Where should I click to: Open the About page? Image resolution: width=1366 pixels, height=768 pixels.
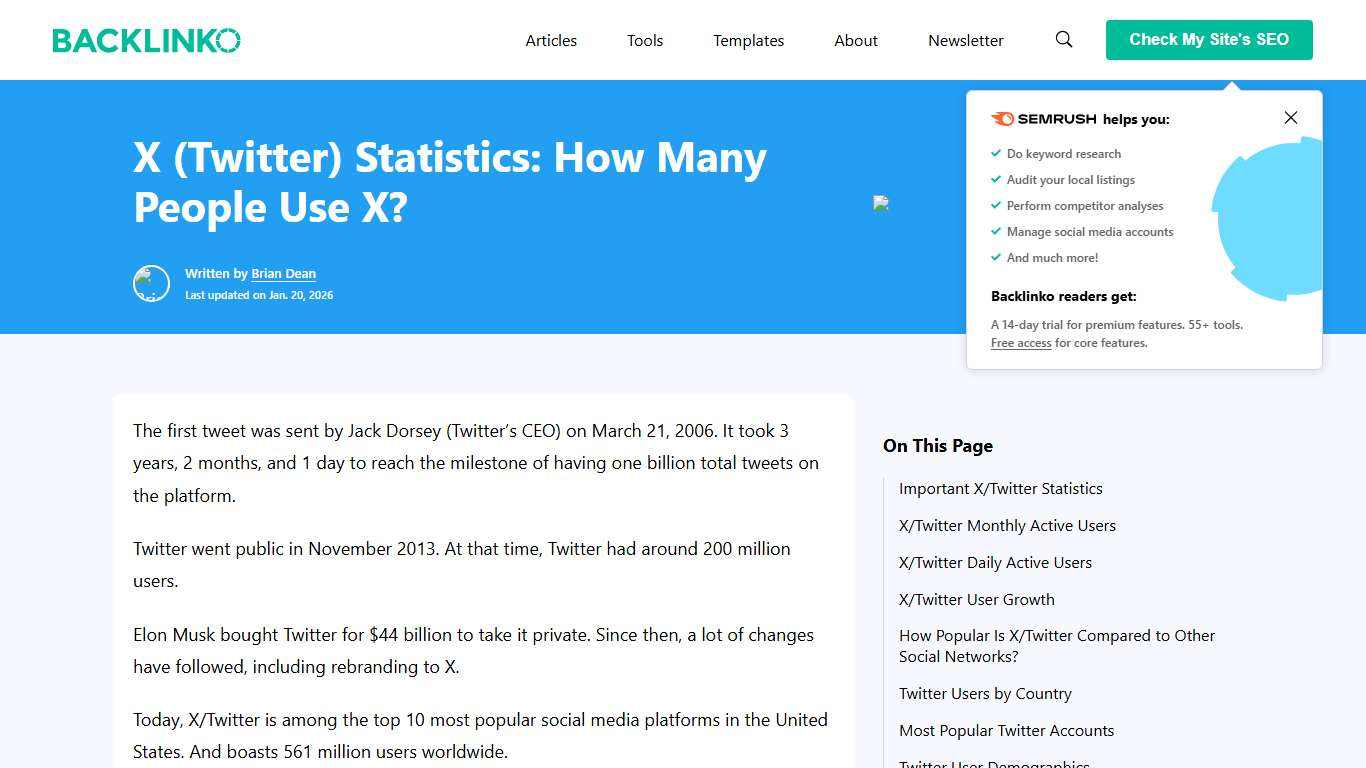tap(855, 40)
